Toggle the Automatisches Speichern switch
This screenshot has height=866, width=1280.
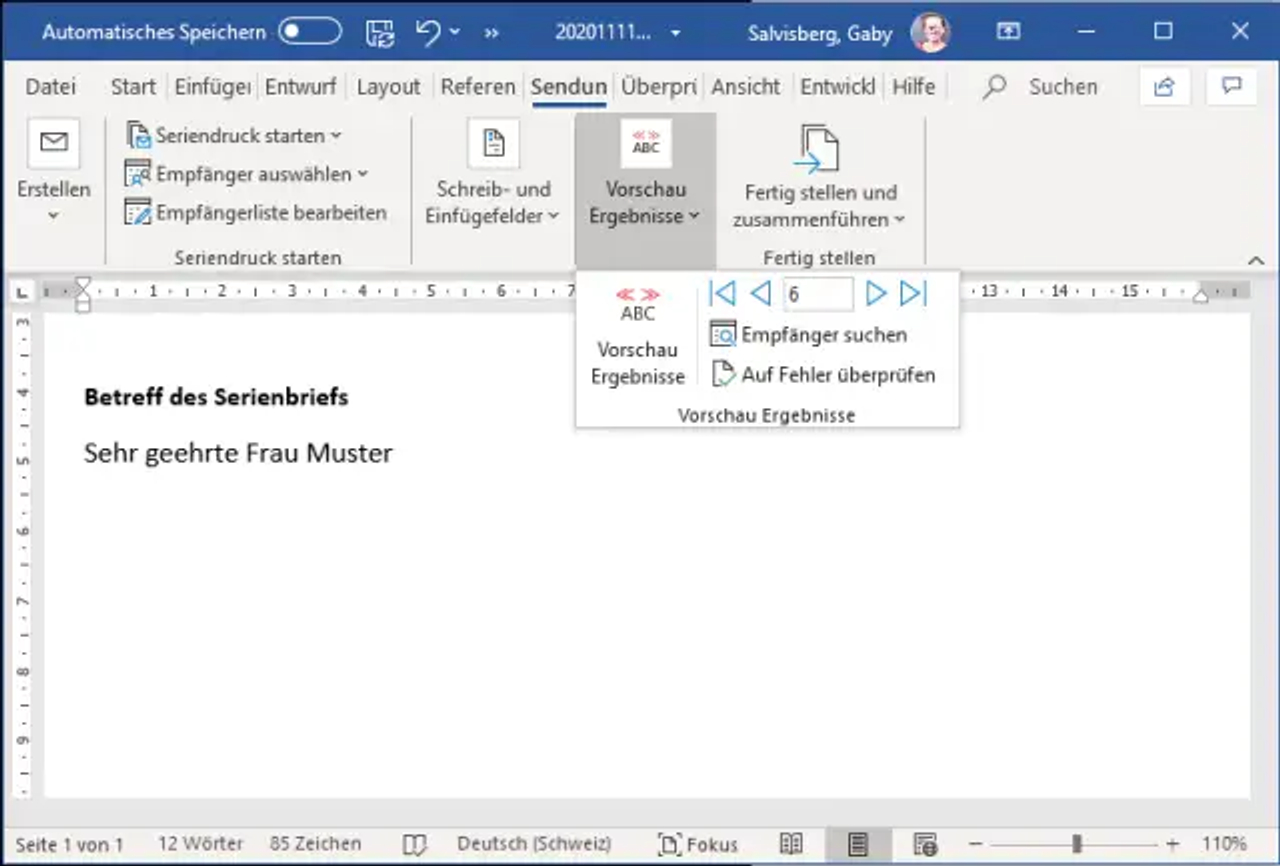click(x=310, y=32)
